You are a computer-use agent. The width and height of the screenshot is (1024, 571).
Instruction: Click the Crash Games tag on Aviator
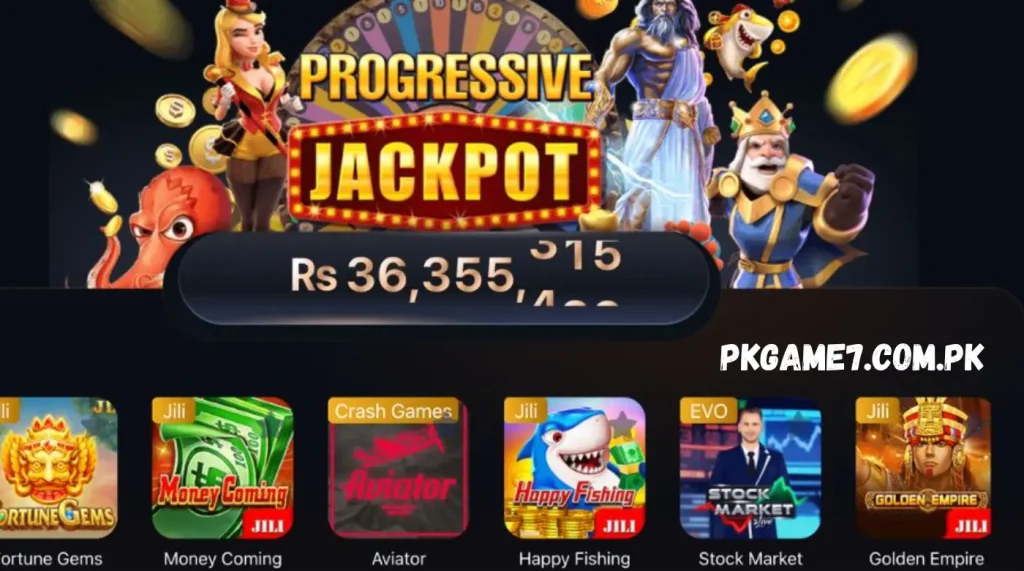pos(393,411)
